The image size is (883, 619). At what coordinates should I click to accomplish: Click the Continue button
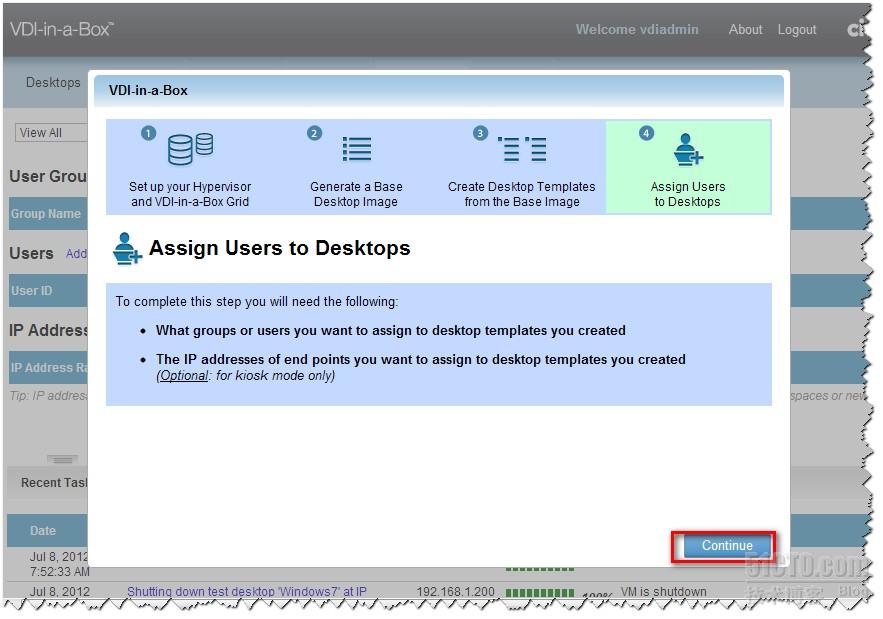pyautogui.click(x=726, y=545)
